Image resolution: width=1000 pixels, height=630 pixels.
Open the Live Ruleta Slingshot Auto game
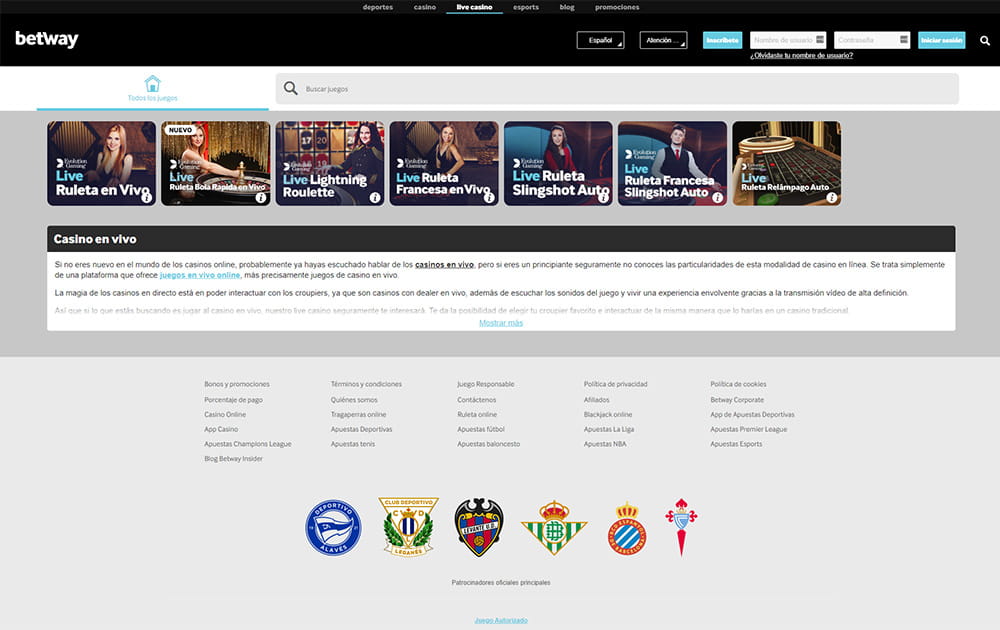(558, 163)
